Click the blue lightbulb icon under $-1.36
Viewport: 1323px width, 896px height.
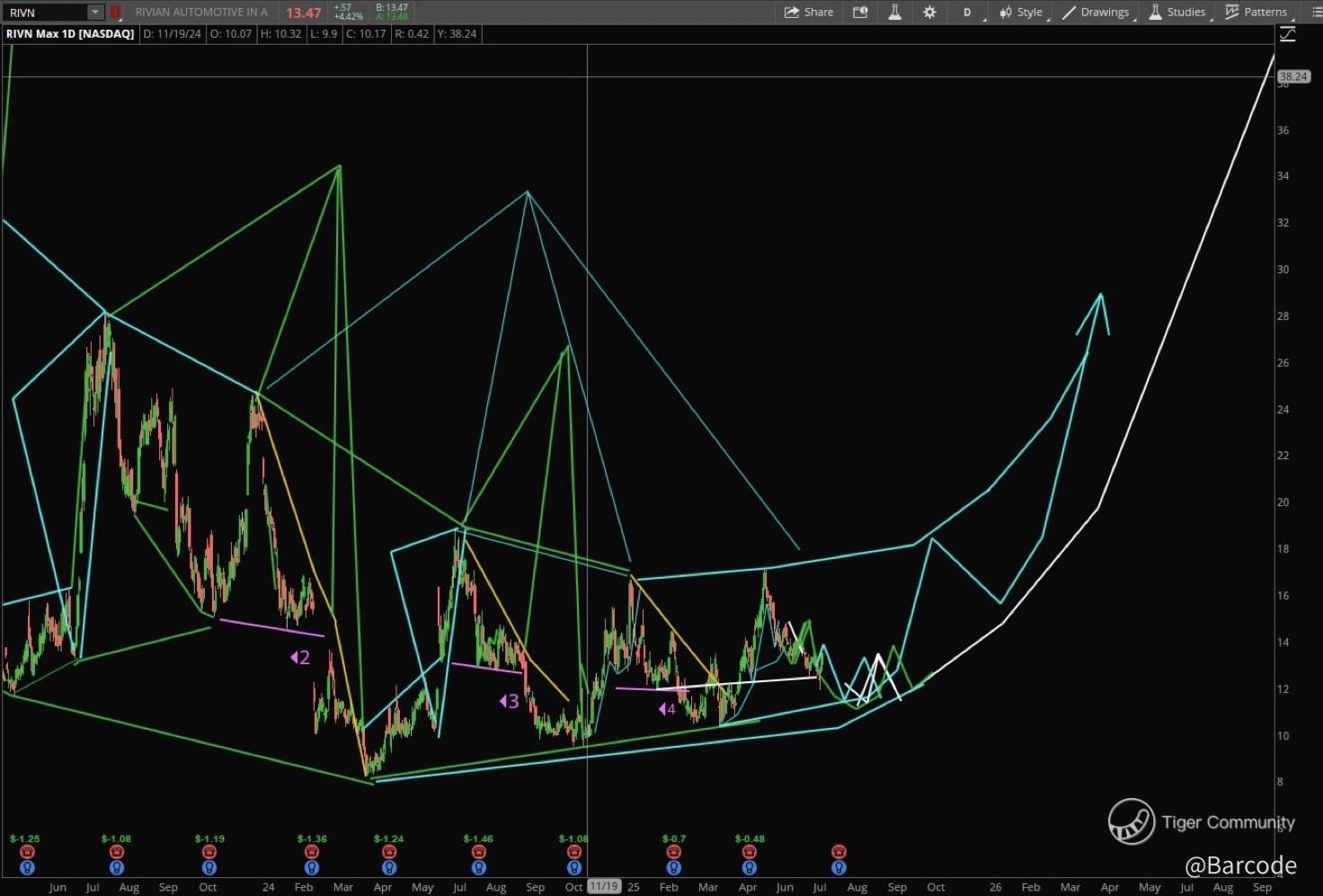pos(311,868)
